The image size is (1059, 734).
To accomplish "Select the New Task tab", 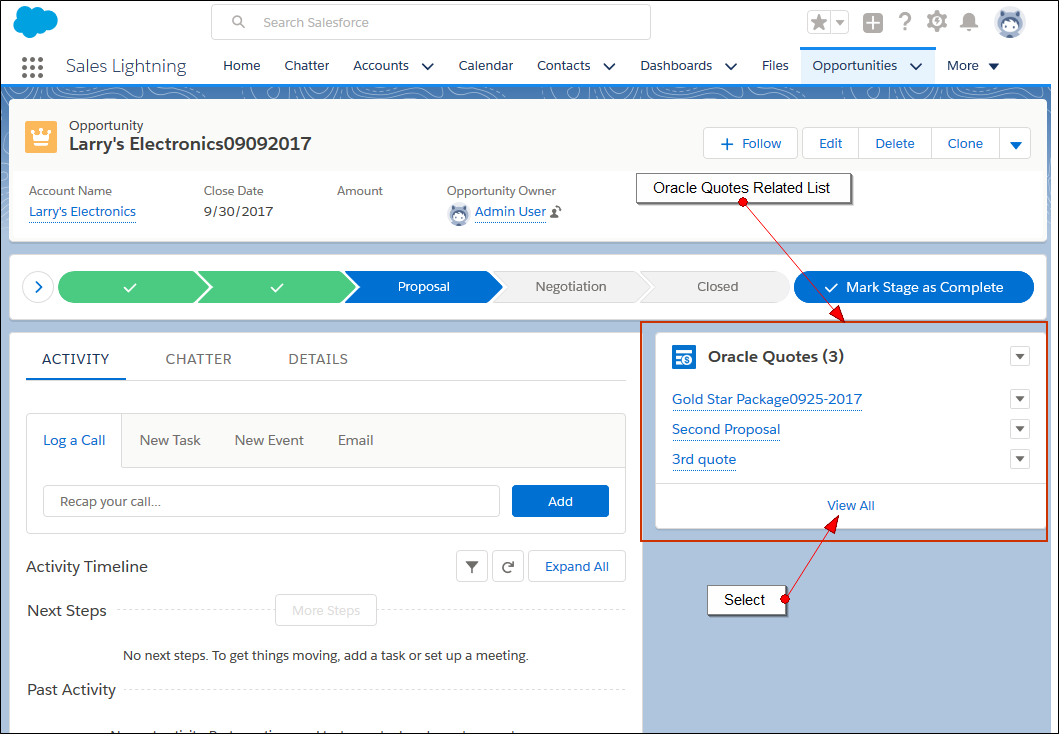I will (x=170, y=440).
